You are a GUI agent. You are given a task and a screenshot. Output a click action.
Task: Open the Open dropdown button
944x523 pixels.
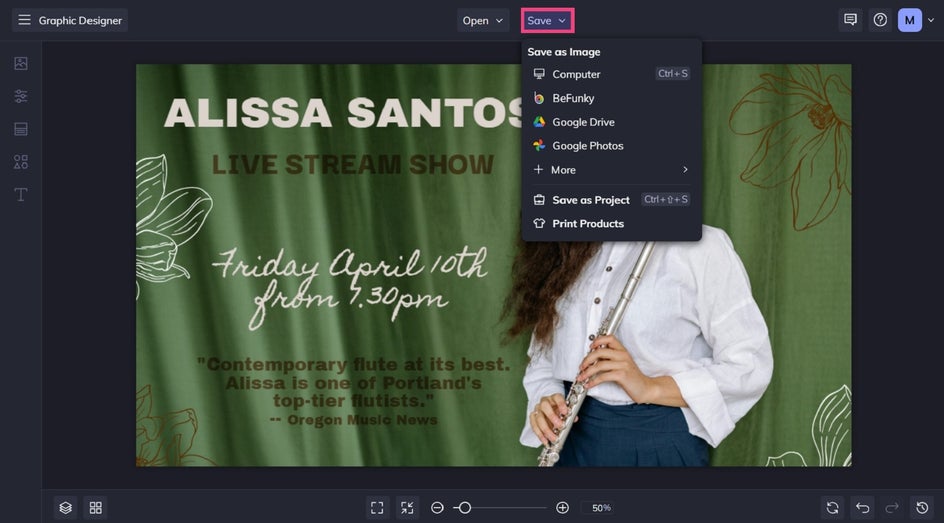[483, 20]
